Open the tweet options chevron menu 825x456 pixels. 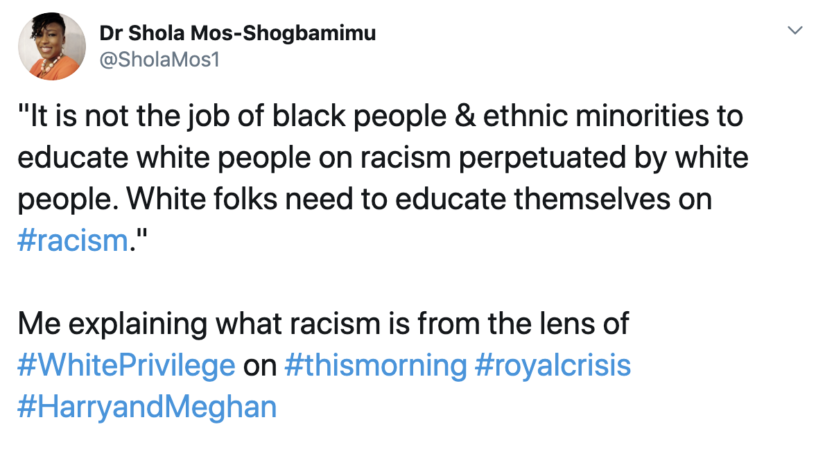[x=795, y=30]
